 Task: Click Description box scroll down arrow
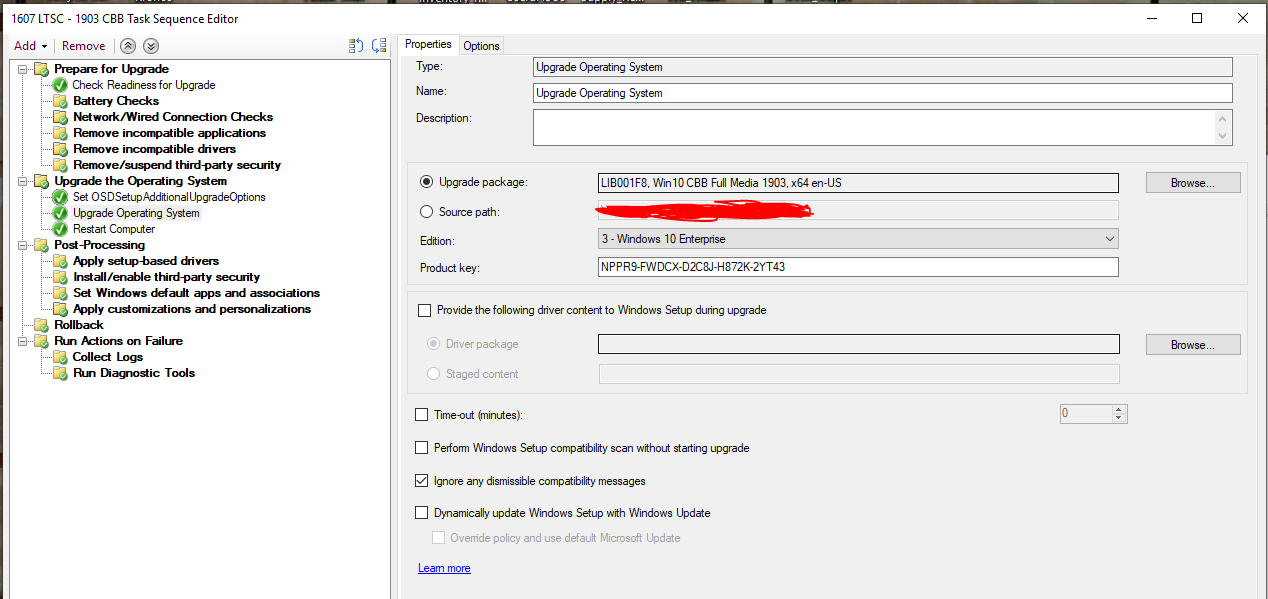1223,136
